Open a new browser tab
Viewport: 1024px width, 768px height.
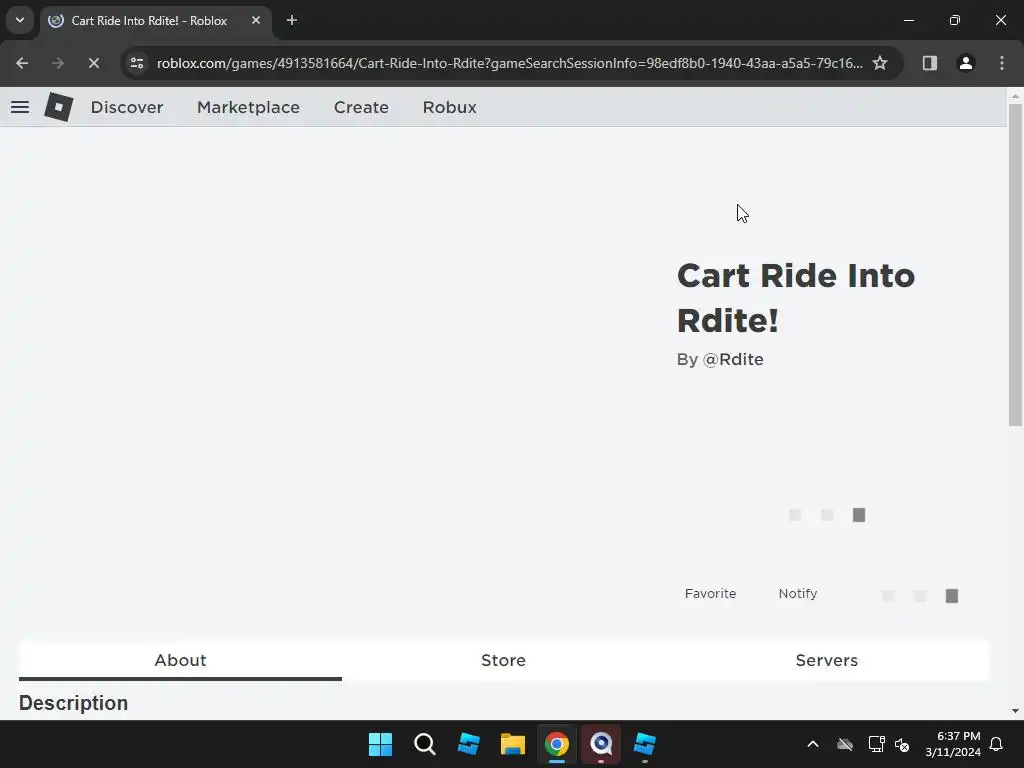[292, 20]
